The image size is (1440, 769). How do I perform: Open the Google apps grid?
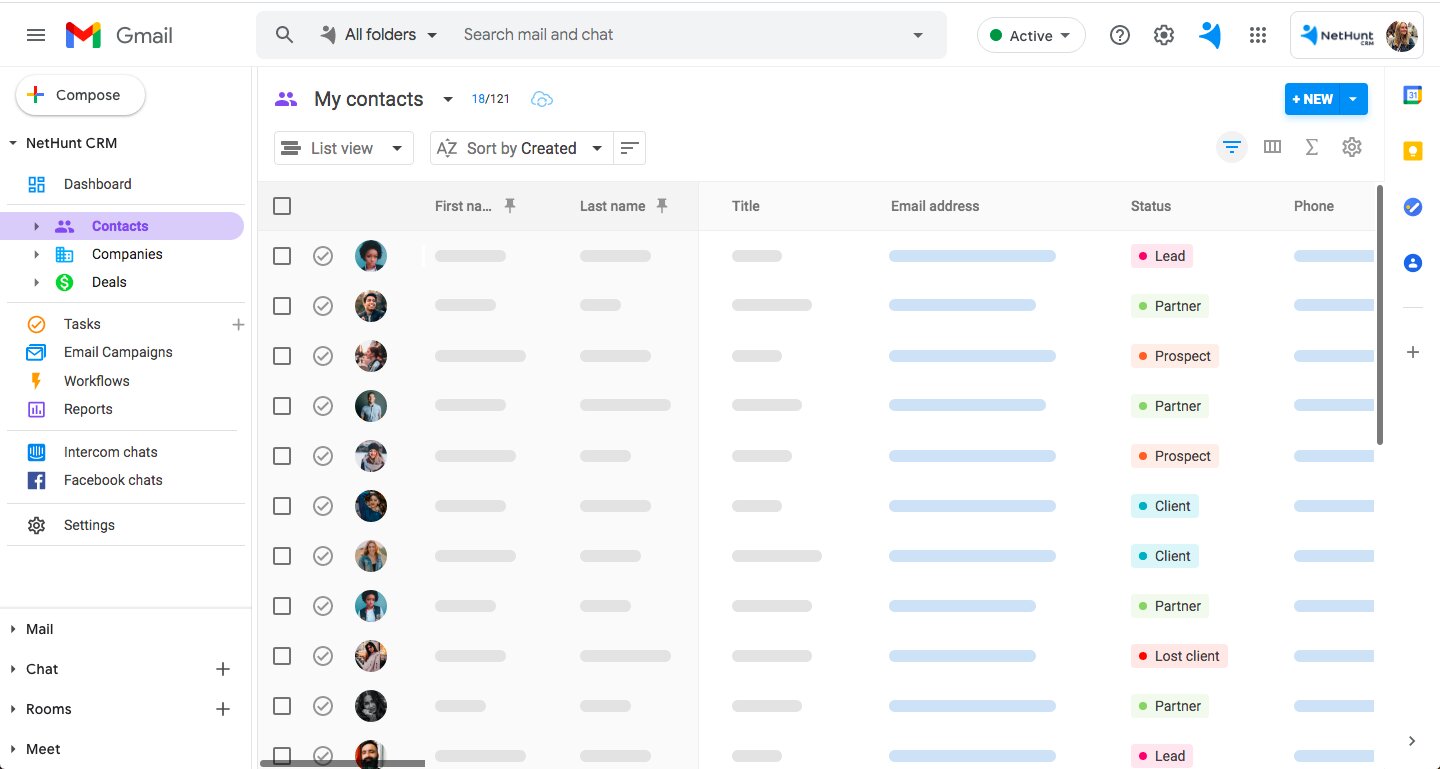click(1258, 35)
